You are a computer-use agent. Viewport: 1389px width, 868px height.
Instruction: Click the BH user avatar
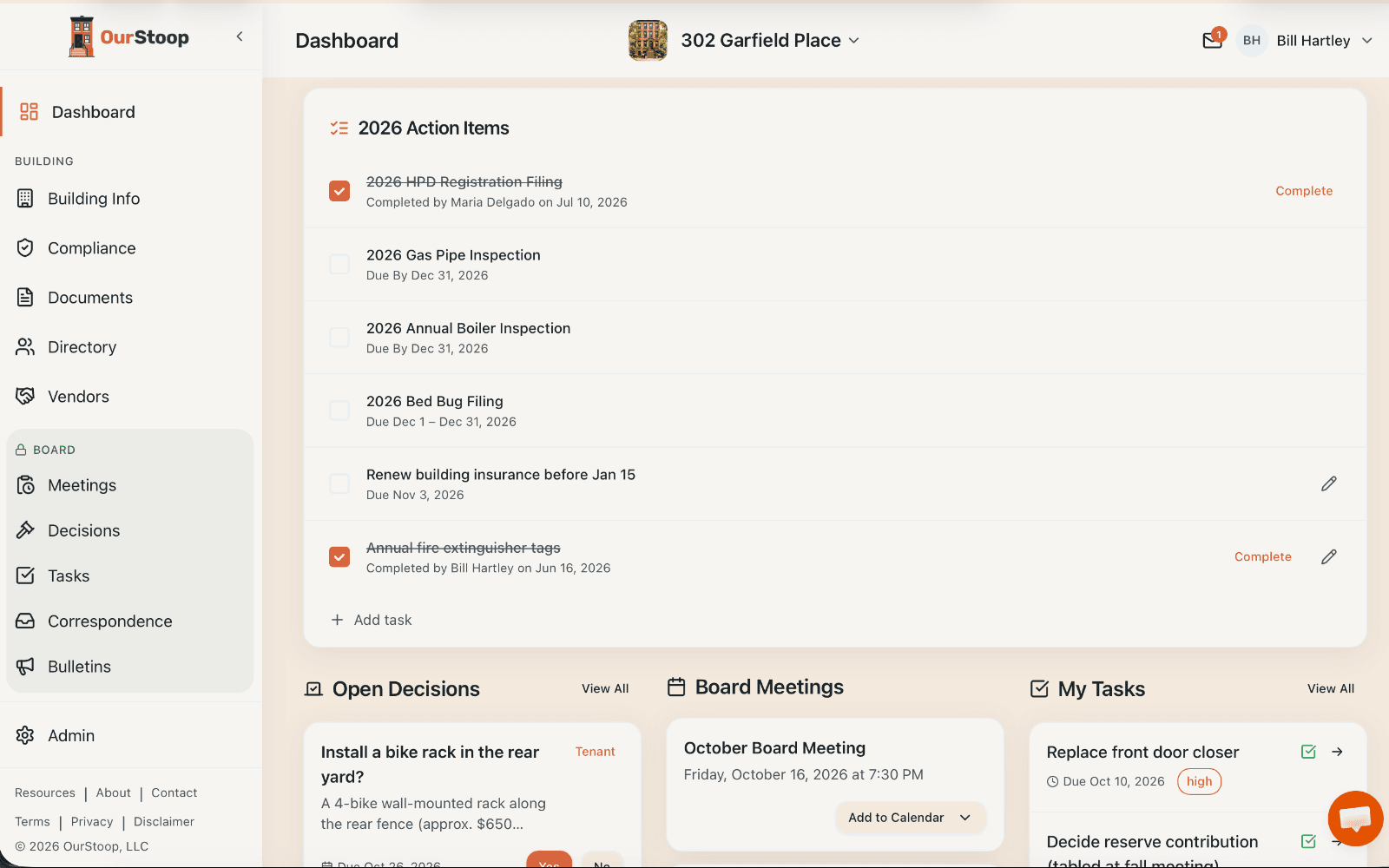pos(1252,40)
